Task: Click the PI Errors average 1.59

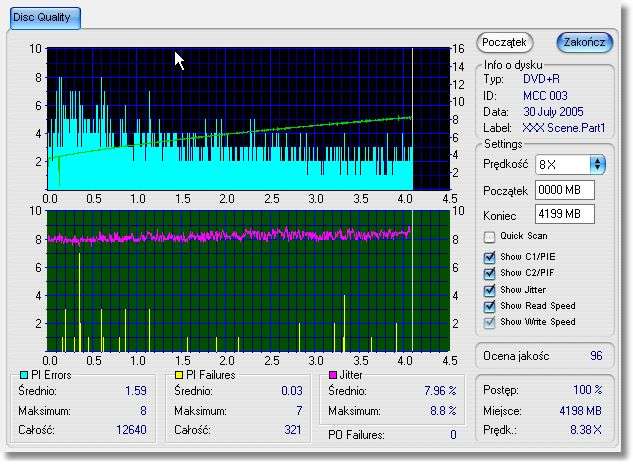Action: [136, 391]
